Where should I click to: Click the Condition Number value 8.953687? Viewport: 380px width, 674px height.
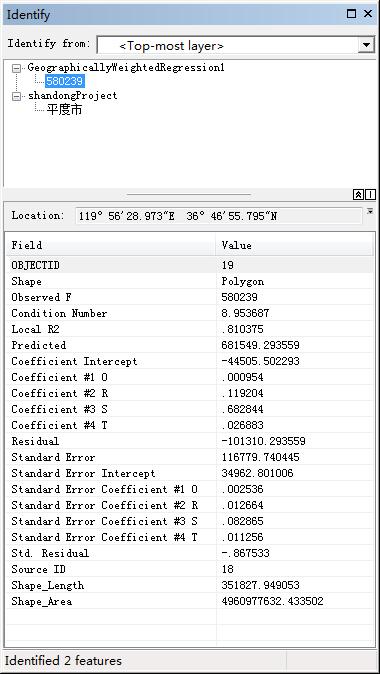pyautogui.click(x=245, y=313)
